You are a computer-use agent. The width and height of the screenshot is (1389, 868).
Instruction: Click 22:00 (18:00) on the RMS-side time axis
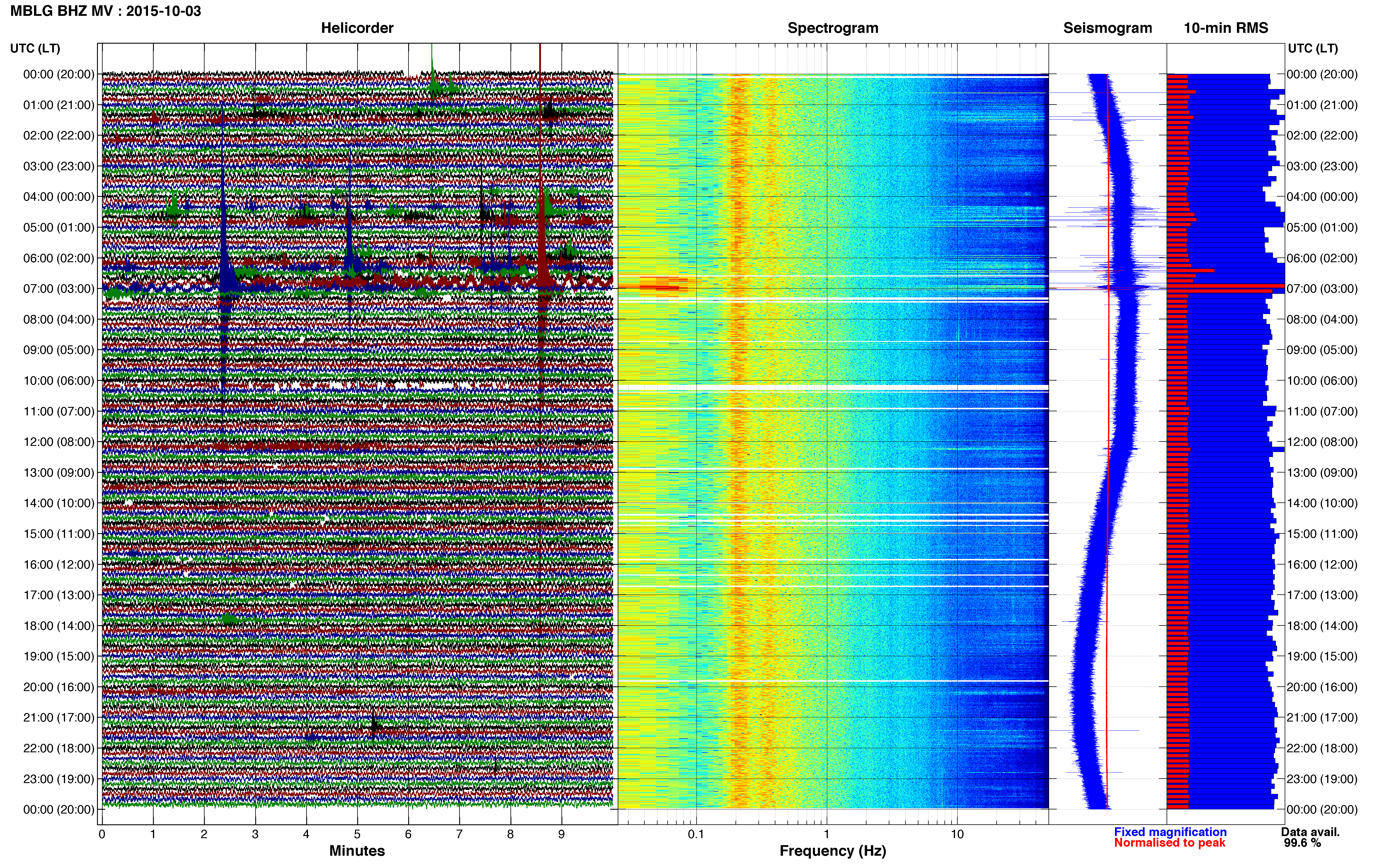[1322, 748]
